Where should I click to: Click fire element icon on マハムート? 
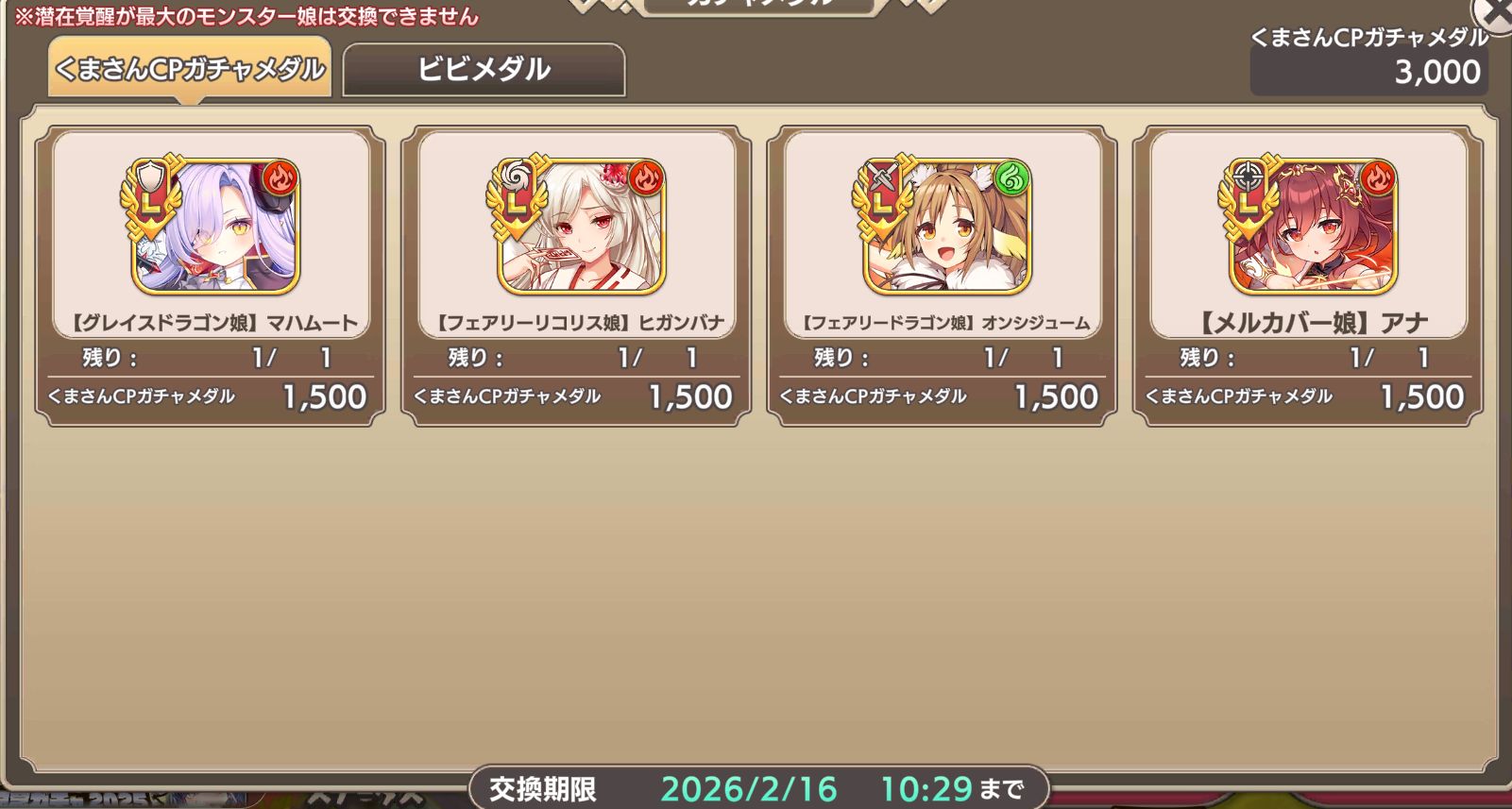(x=280, y=177)
